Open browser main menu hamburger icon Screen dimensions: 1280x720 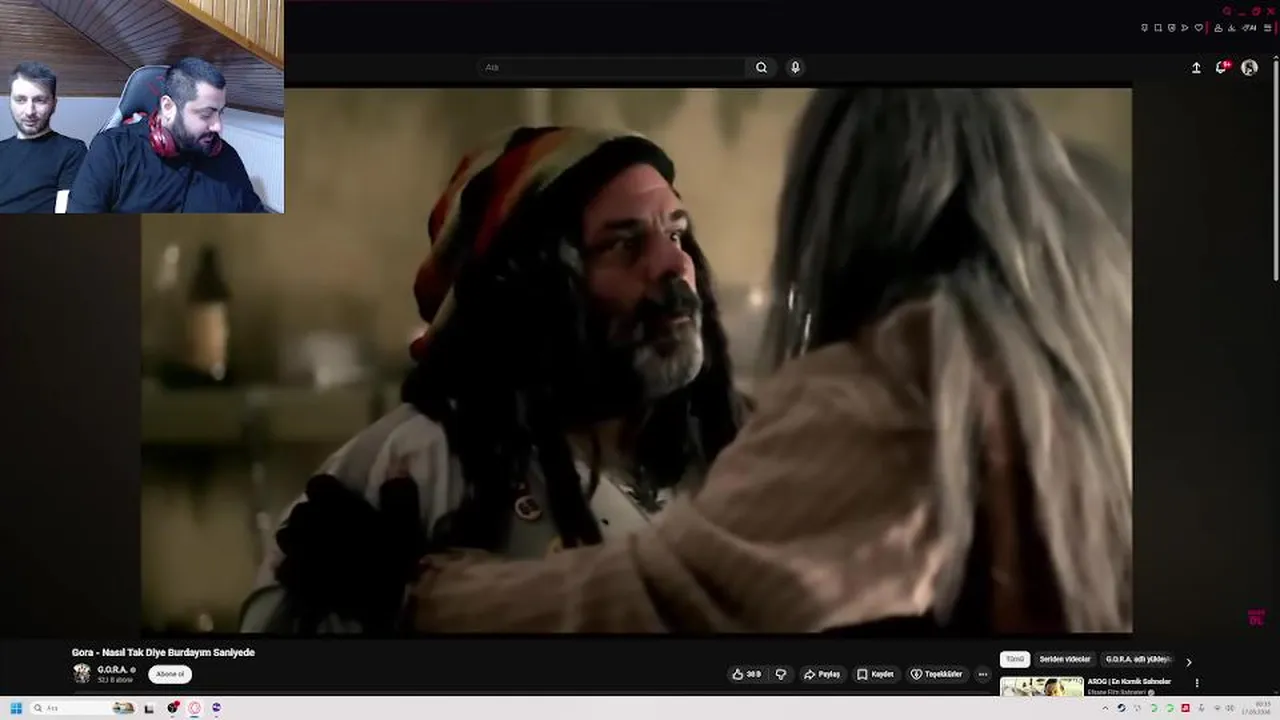(1267, 28)
